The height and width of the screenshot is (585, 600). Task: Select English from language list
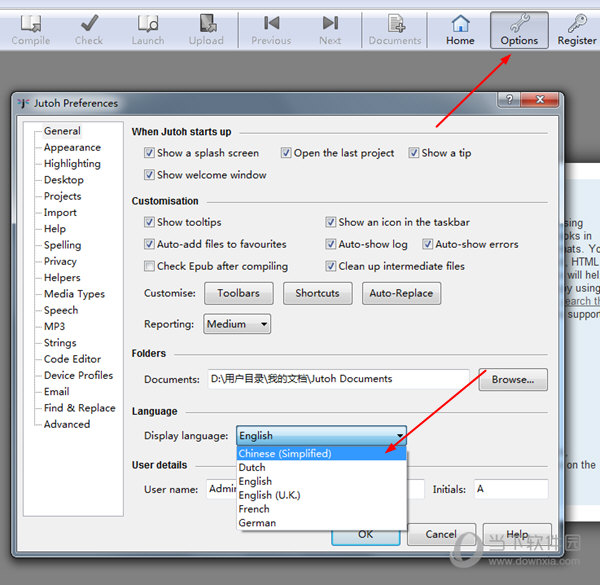[x=321, y=481]
